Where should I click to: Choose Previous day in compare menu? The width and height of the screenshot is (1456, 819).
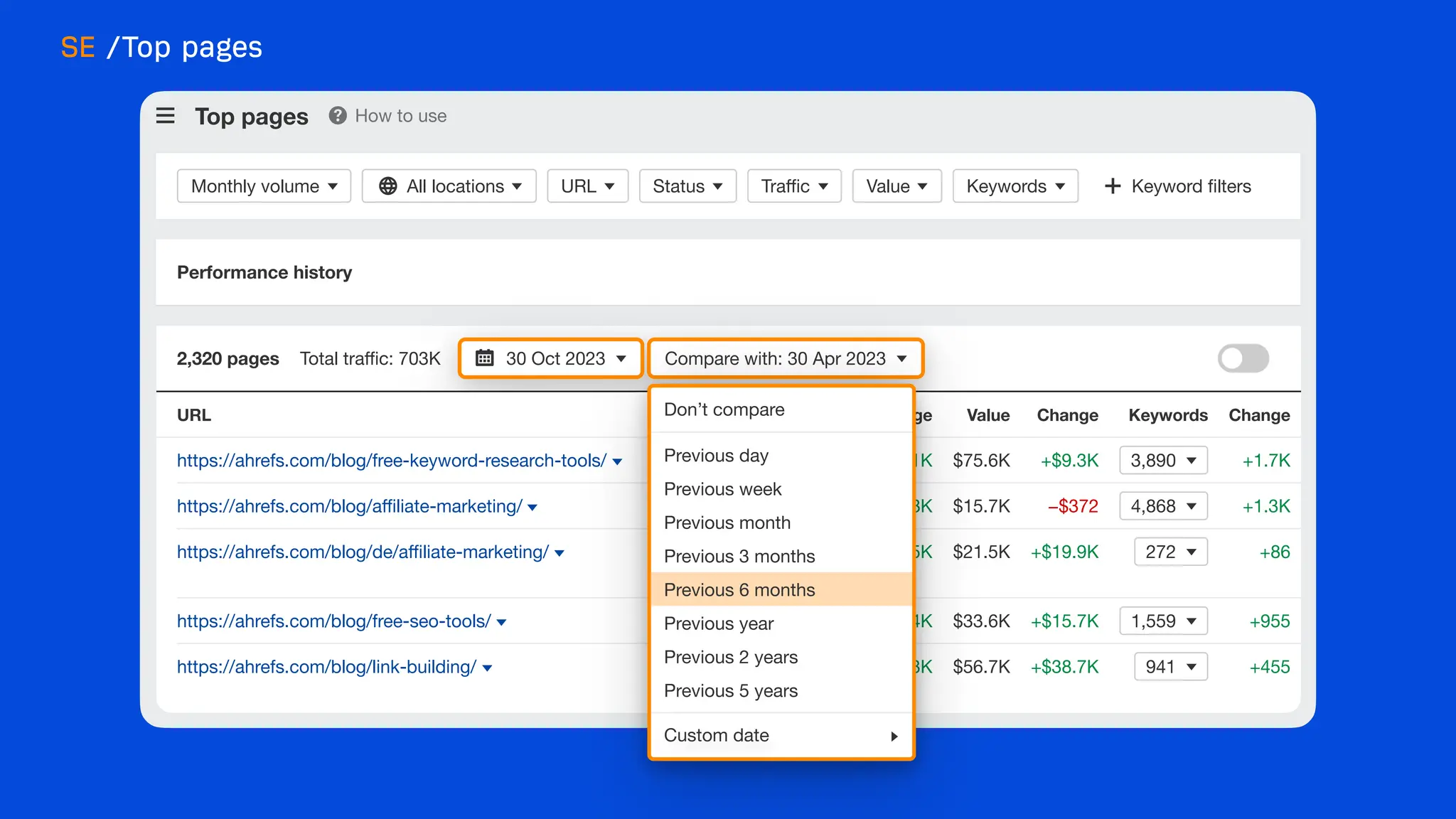[x=781, y=456]
